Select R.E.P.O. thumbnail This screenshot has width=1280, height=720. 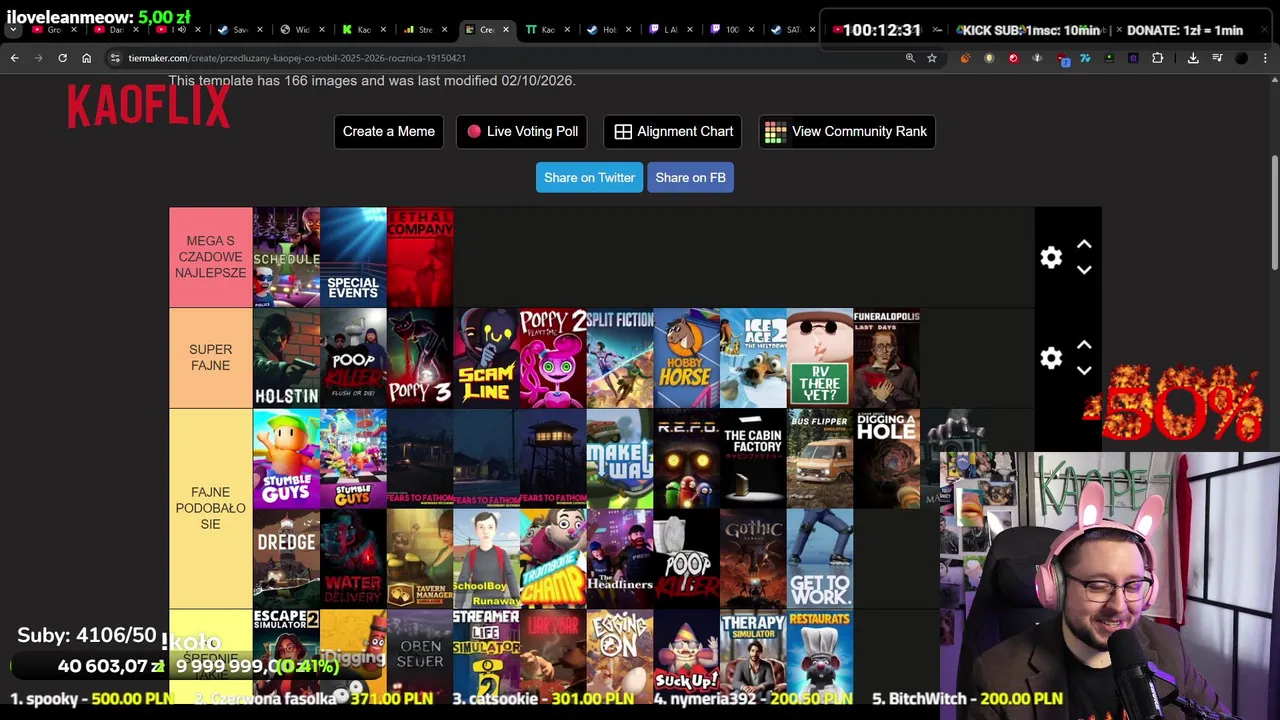pyautogui.click(x=686, y=459)
